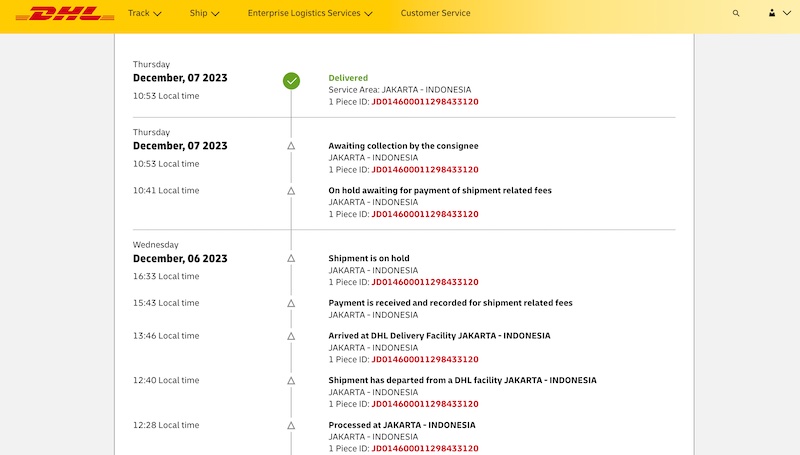Click triangle marker for Payment is received event

(291, 303)
